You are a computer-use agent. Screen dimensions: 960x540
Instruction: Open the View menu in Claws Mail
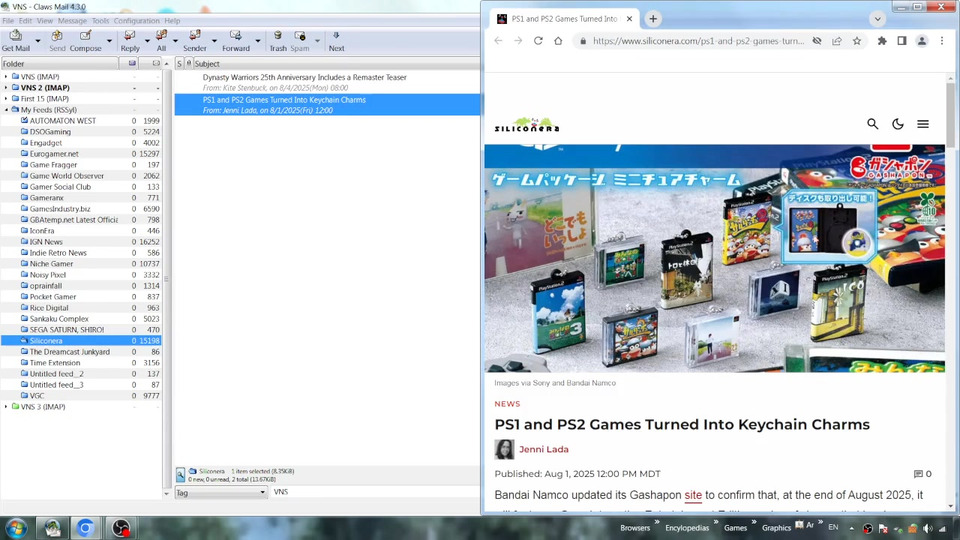45,21
